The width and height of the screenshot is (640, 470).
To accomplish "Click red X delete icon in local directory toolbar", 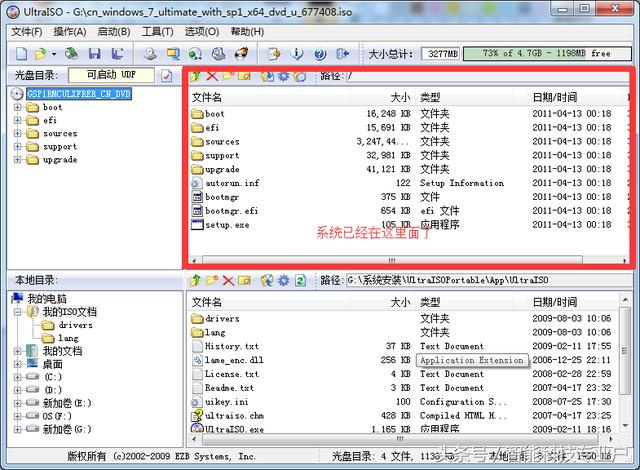I will 228,281.
